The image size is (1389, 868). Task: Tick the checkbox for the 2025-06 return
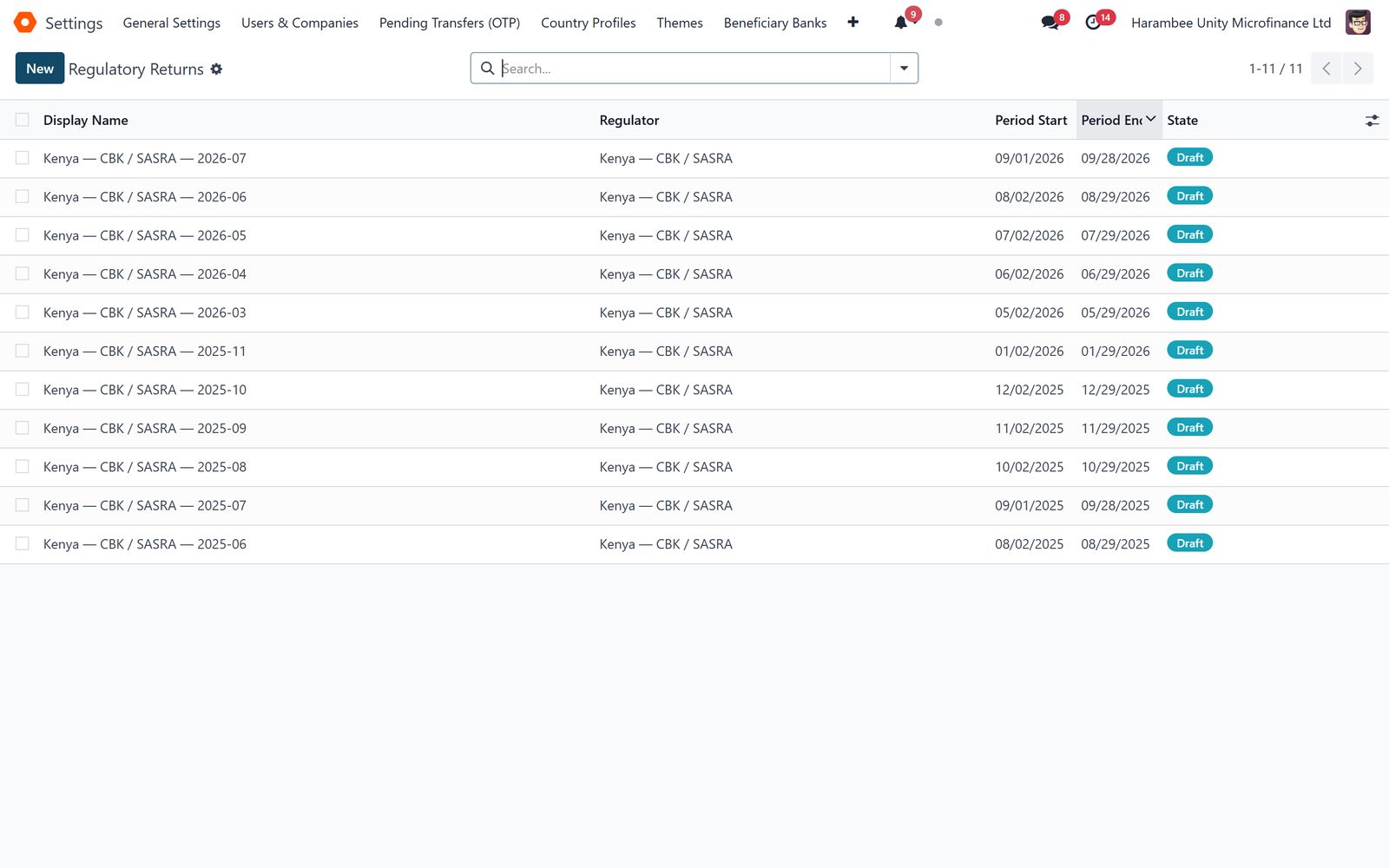click(23, 543)
